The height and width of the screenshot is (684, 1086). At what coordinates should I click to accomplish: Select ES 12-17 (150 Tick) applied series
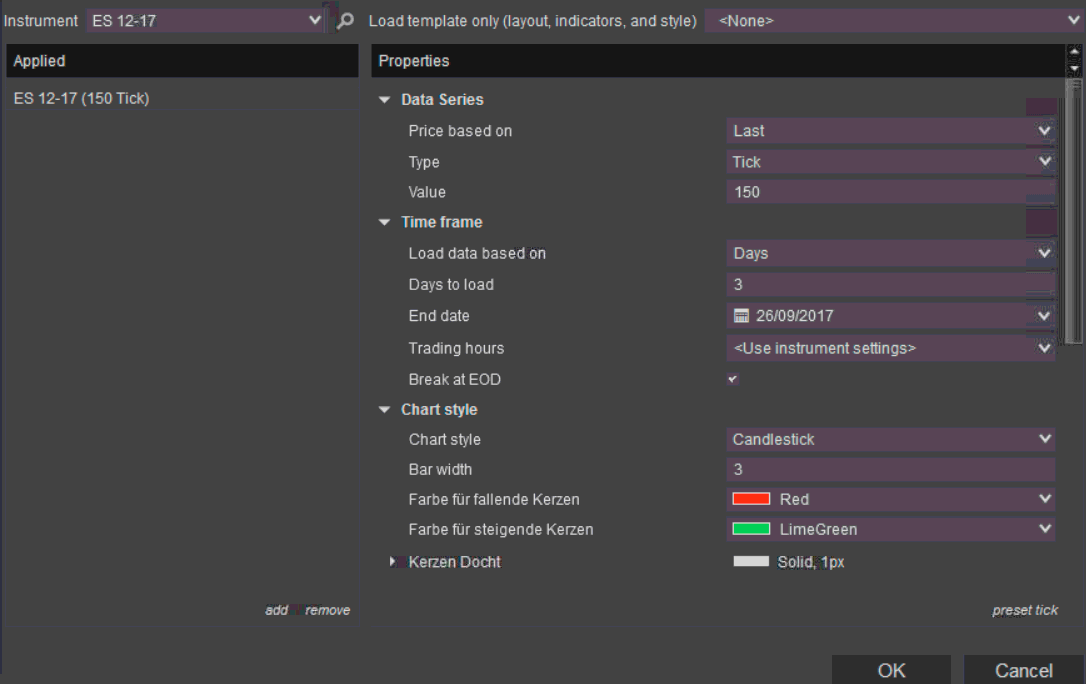(x=82, y=98)
